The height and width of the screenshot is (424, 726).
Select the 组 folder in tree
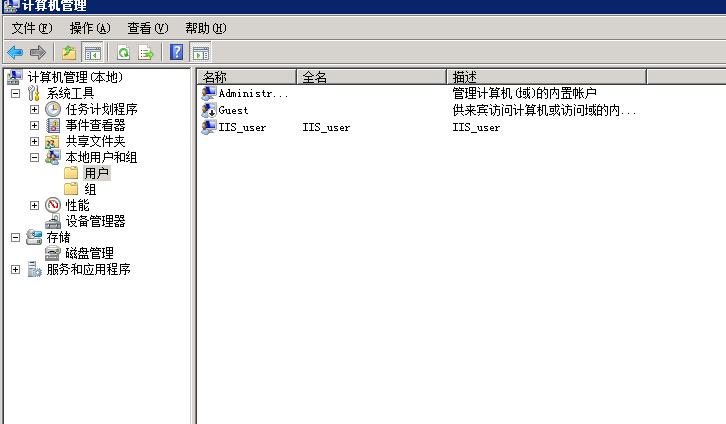90,189
